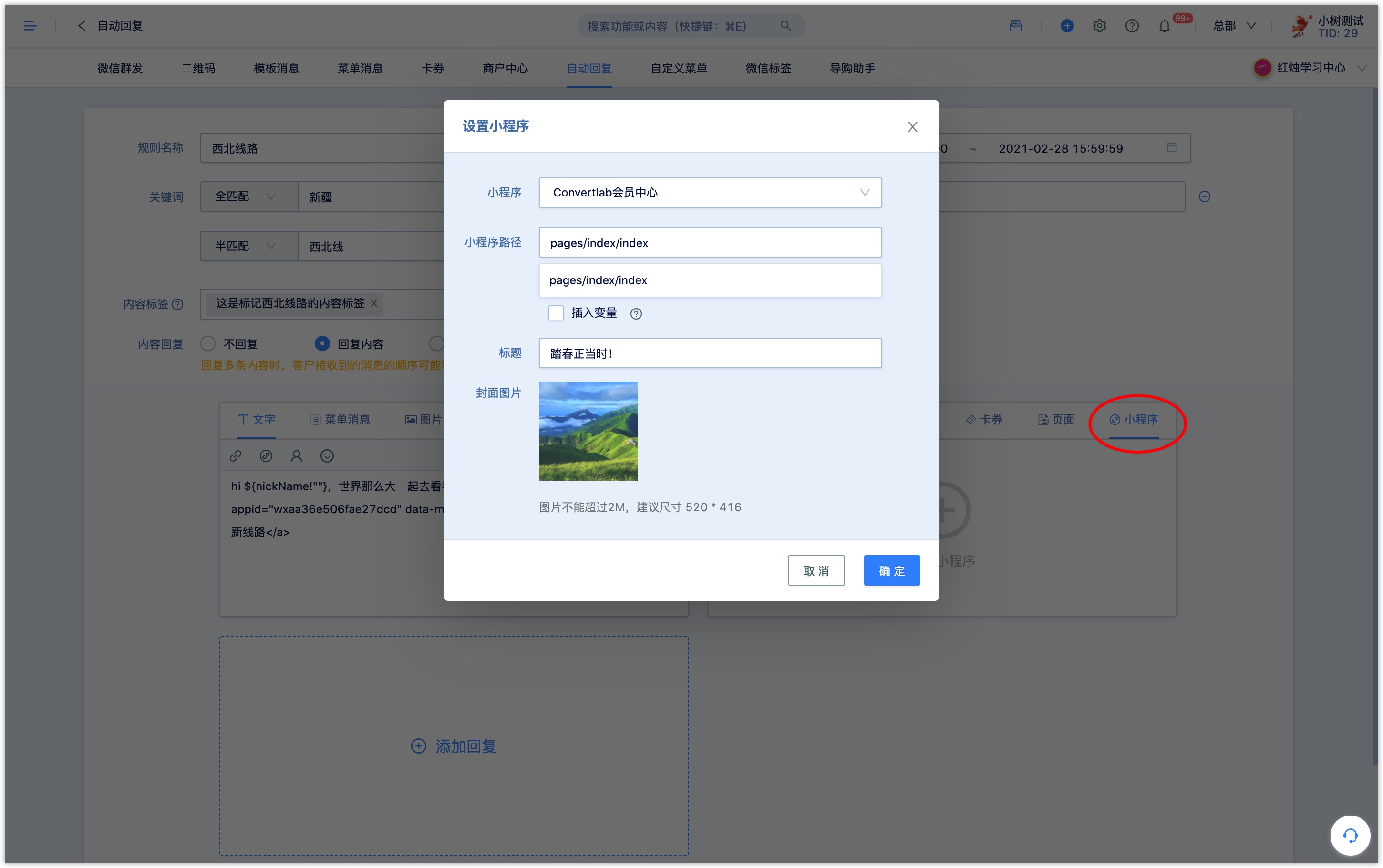Expand the 红烛学习中心 account dropdown
1383x868 pixels.
pos(1361,68)
